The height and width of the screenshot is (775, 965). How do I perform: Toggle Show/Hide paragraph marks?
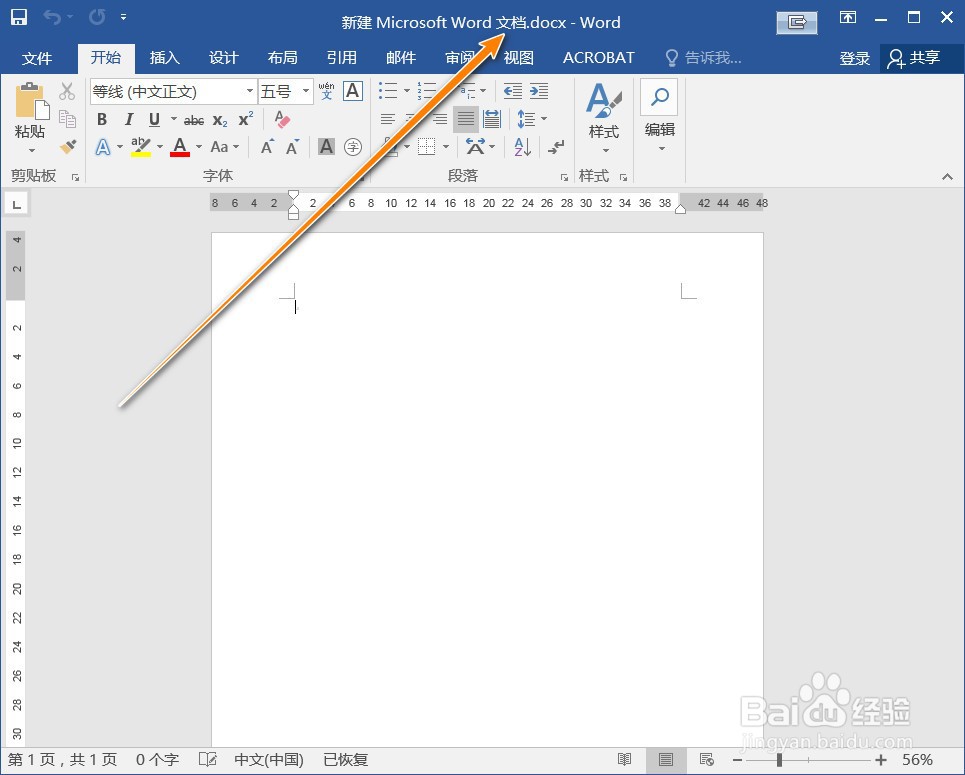pyautogui.click(x=556, y=147)
